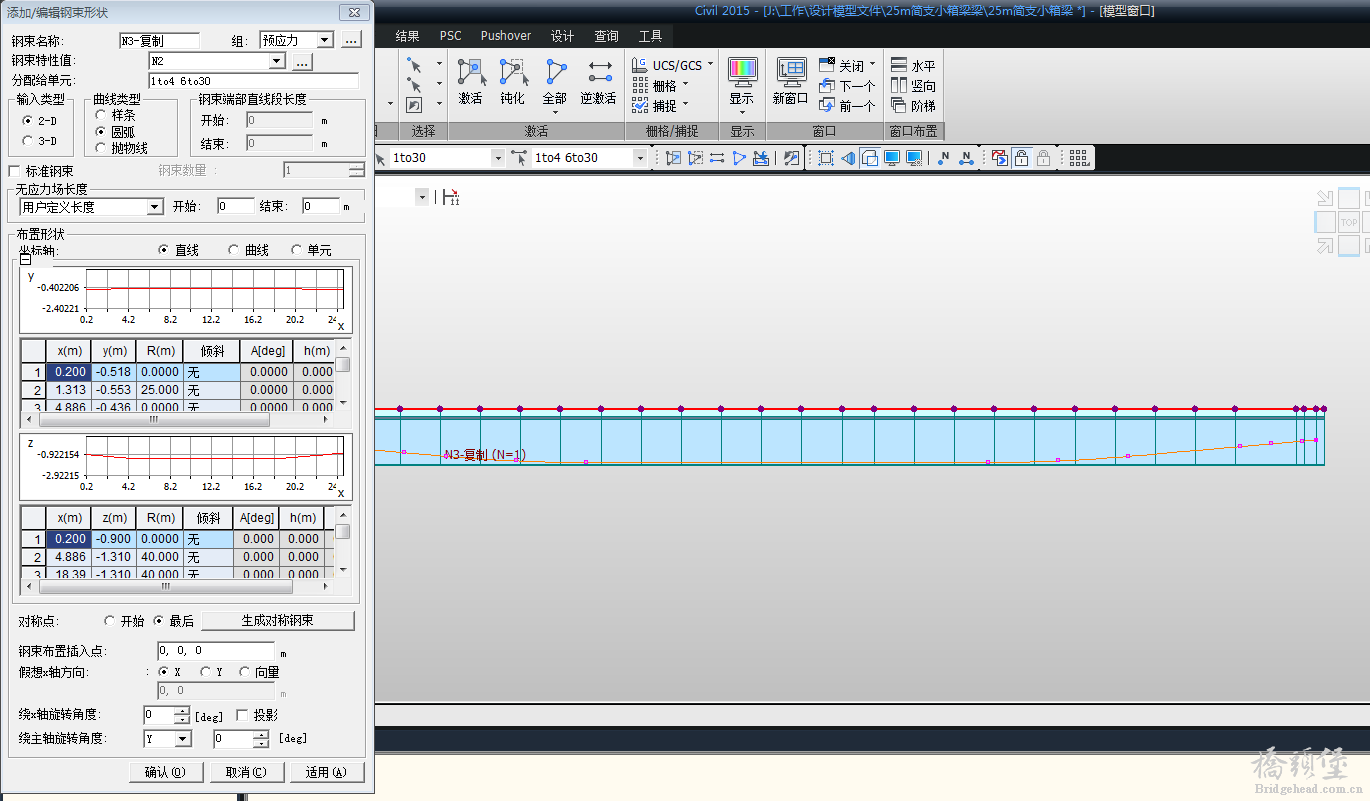This screenshot has height=801, width=1370.
Task: Open the 1to4 6to30 element toolbar dropdown
Action: [640, 158]
